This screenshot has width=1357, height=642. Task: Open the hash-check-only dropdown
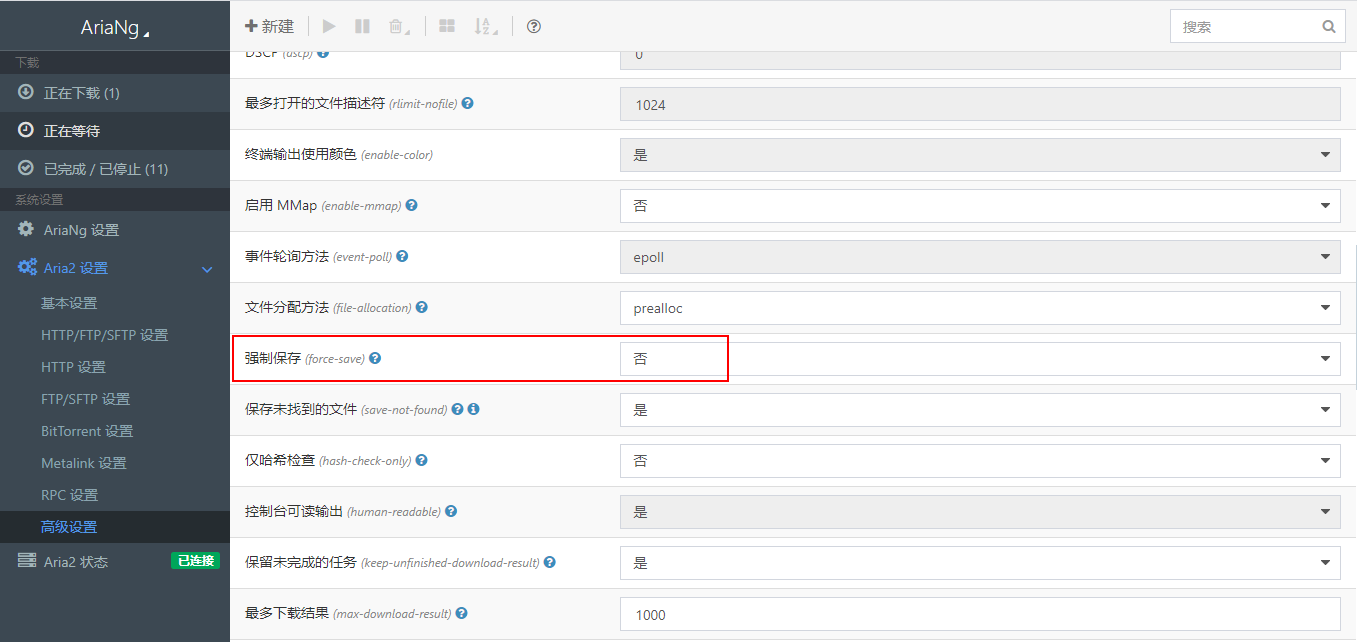pyautogui.click(x=979, y=461)
